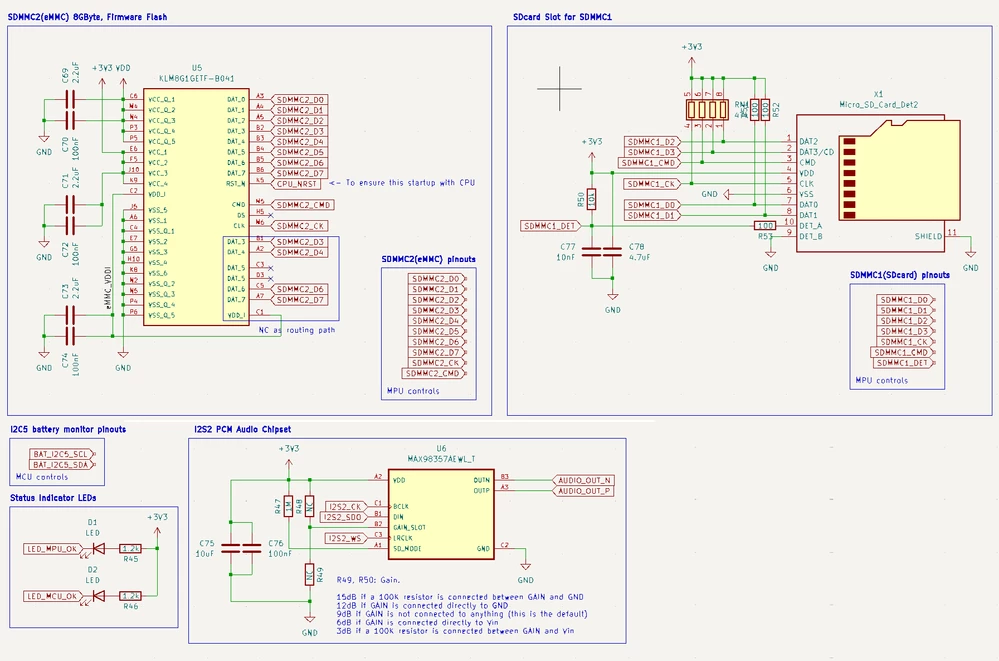999x661 pixels.
Task: Select the X1 Micro_SD_Card_Det2 connector symbol
Action: (x=878, y=184)
